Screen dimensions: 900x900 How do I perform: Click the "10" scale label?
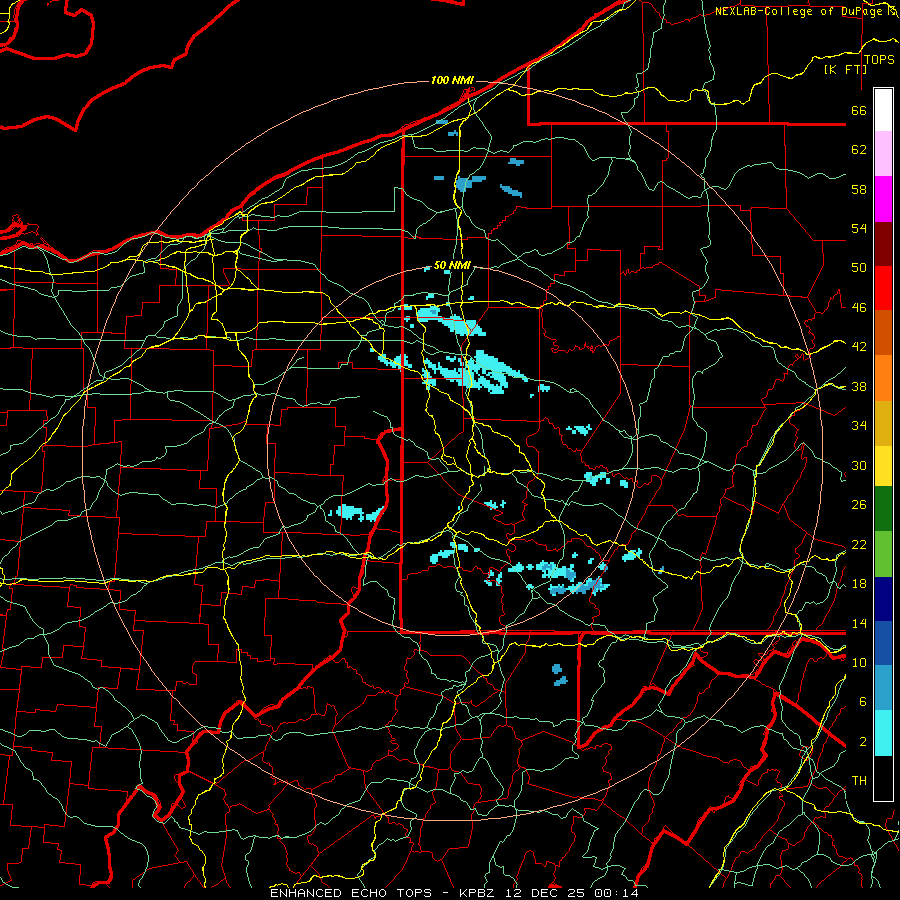pos(859,662)
